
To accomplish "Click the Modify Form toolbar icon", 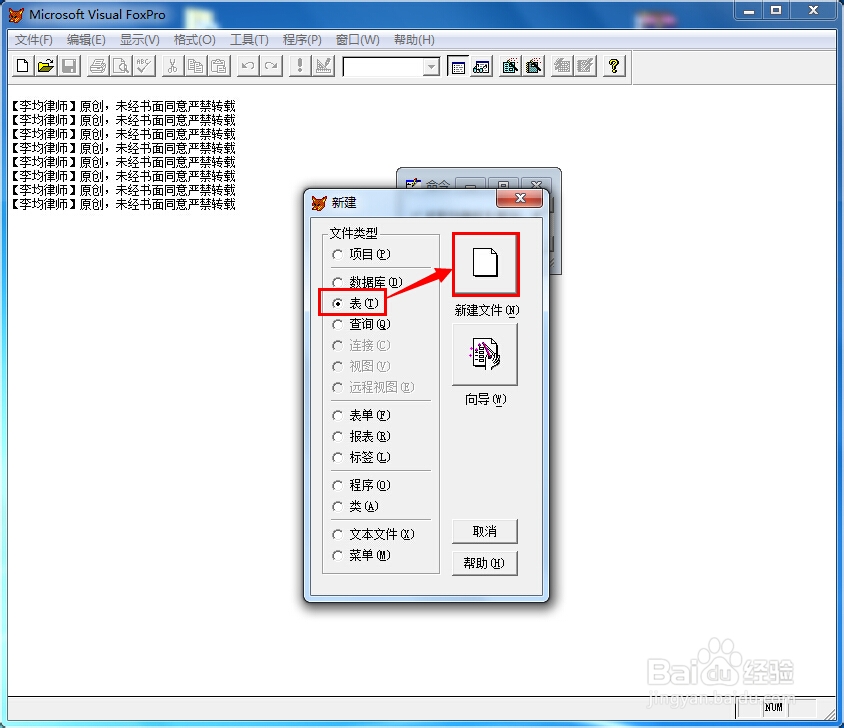I will coord(323,66).
